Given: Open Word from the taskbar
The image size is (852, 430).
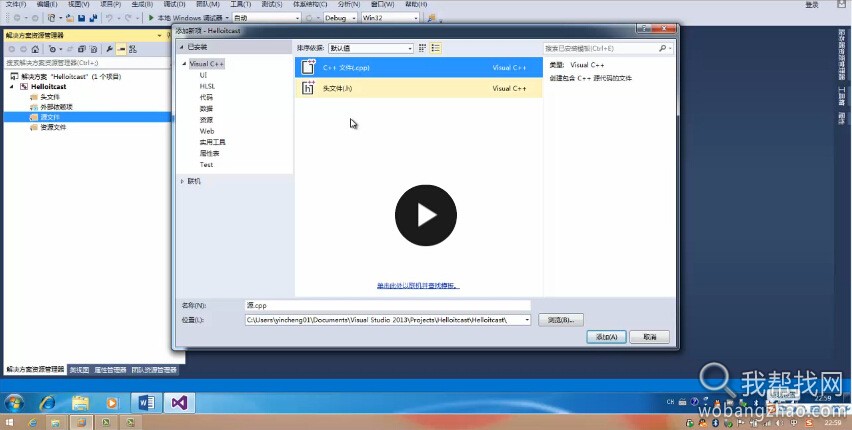Looking at the screenshot, I should pyautogui.click(x=146, y=403).
